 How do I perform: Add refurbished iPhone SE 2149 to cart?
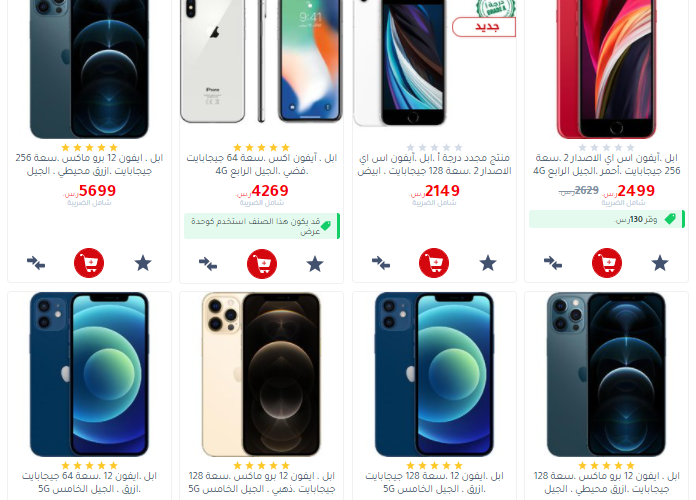[434, 263]
